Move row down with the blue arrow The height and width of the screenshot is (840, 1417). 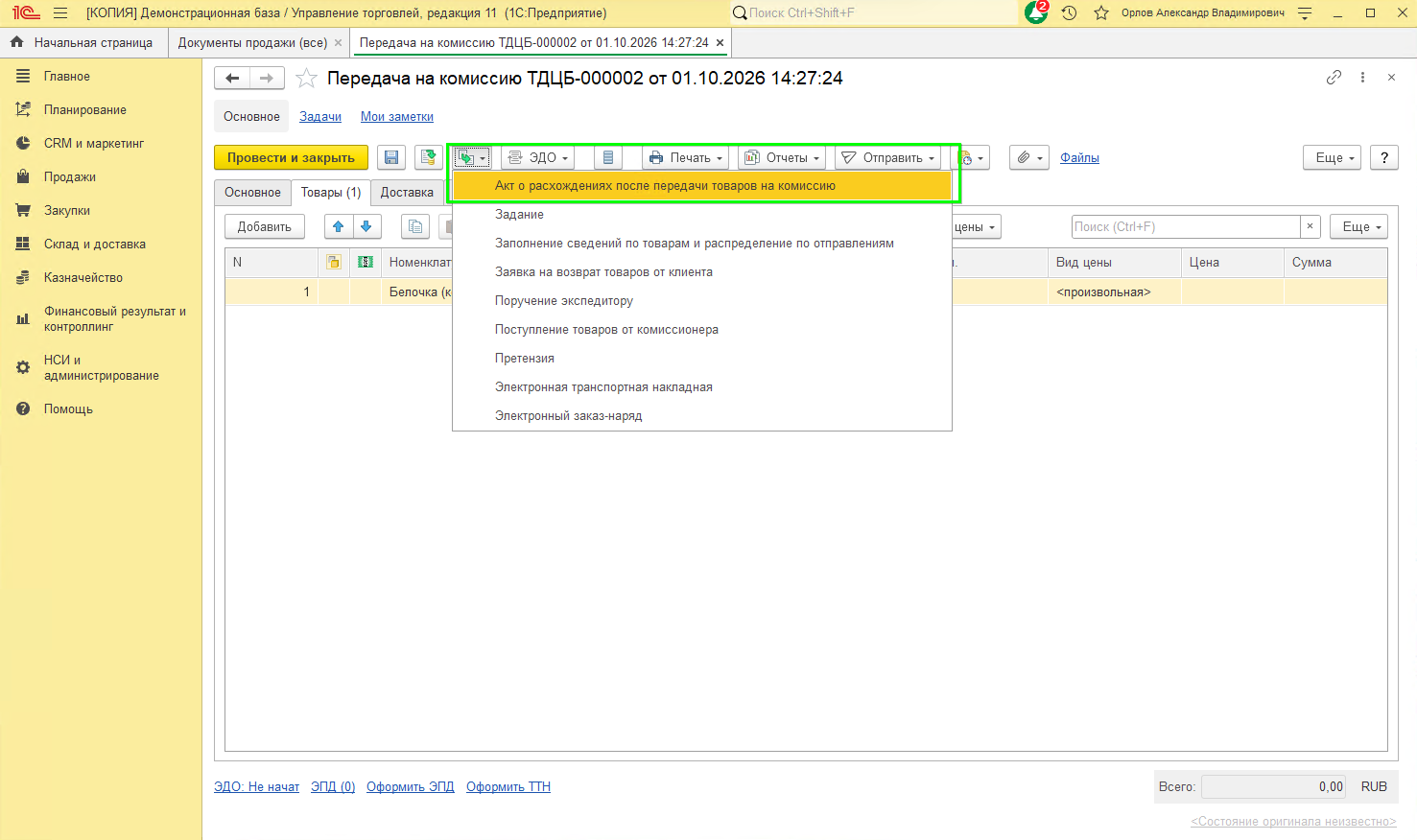[366, 227]
